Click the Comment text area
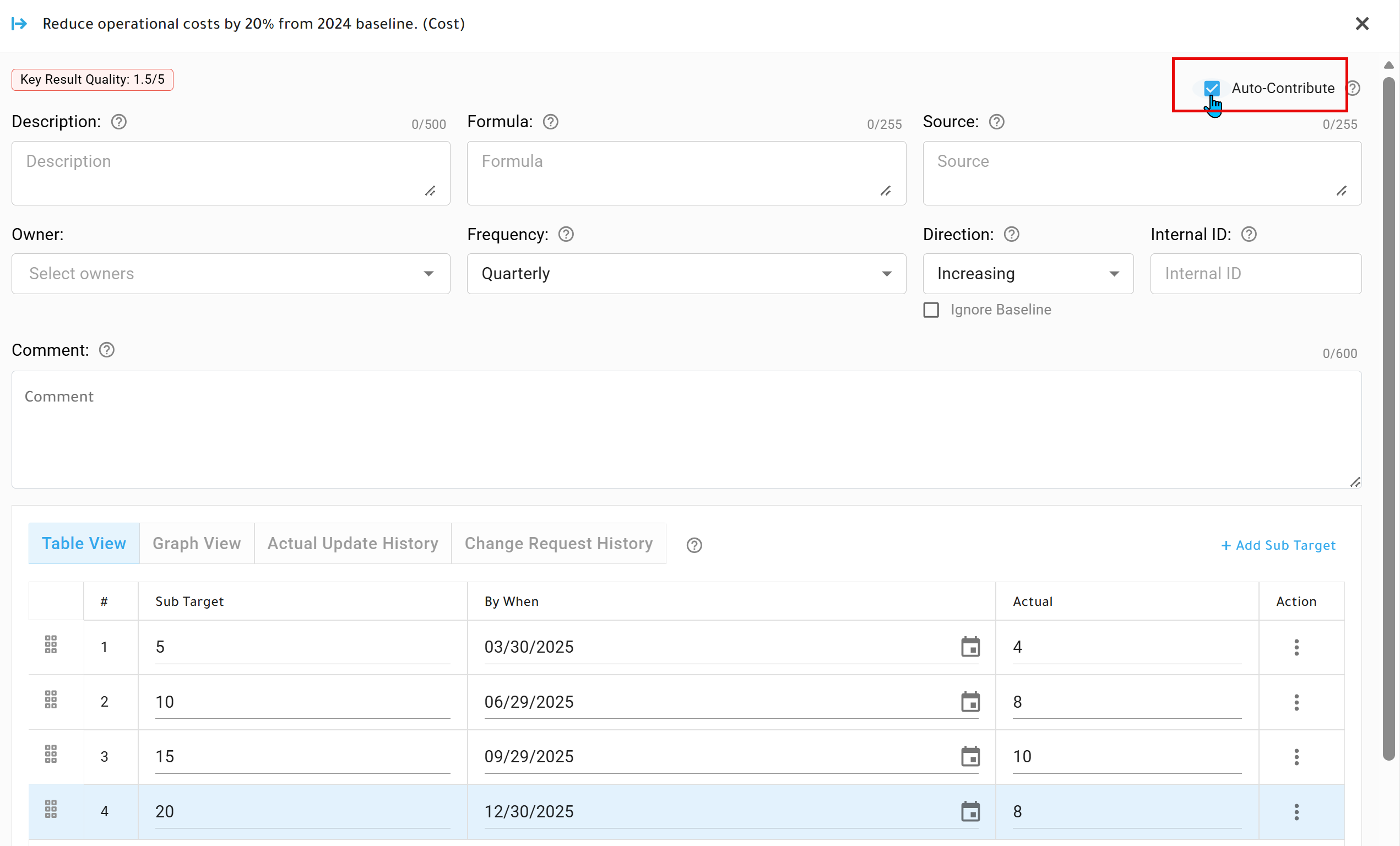1400x846 pixels. click(686, 430)
